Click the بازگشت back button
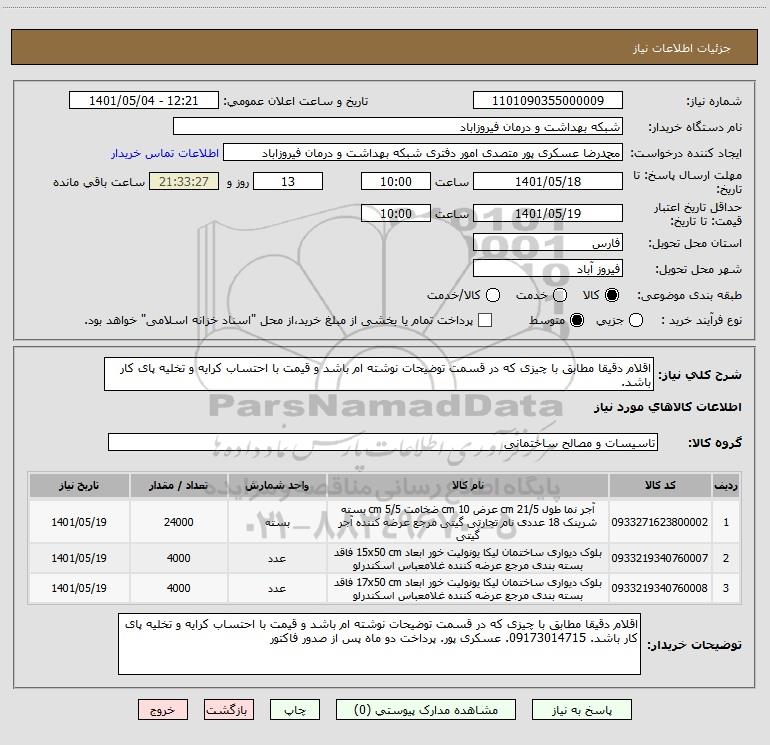This screenshot has width=770, height=745. tap(229, 710)
